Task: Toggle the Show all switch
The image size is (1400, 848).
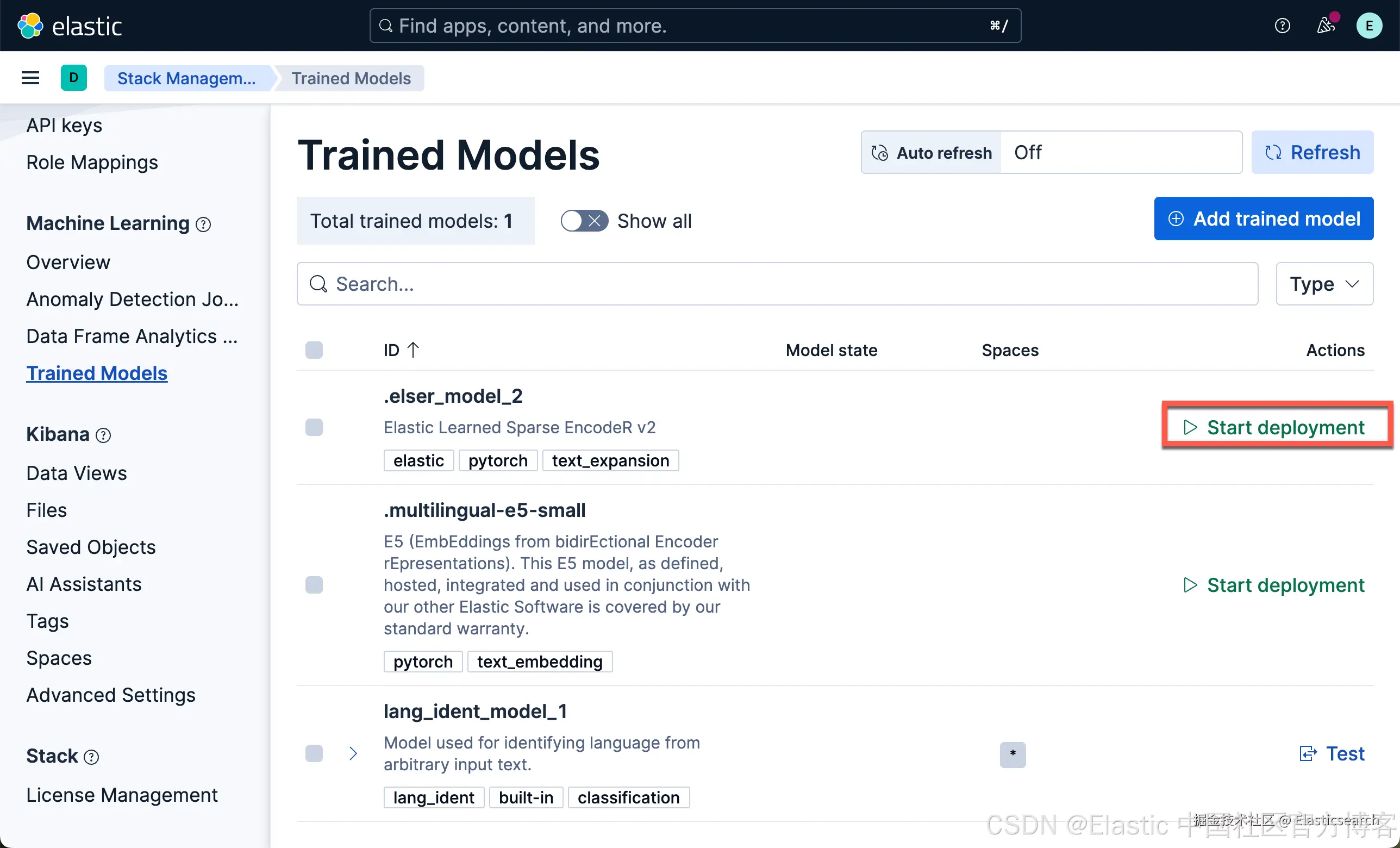Action: click(584, 221)
